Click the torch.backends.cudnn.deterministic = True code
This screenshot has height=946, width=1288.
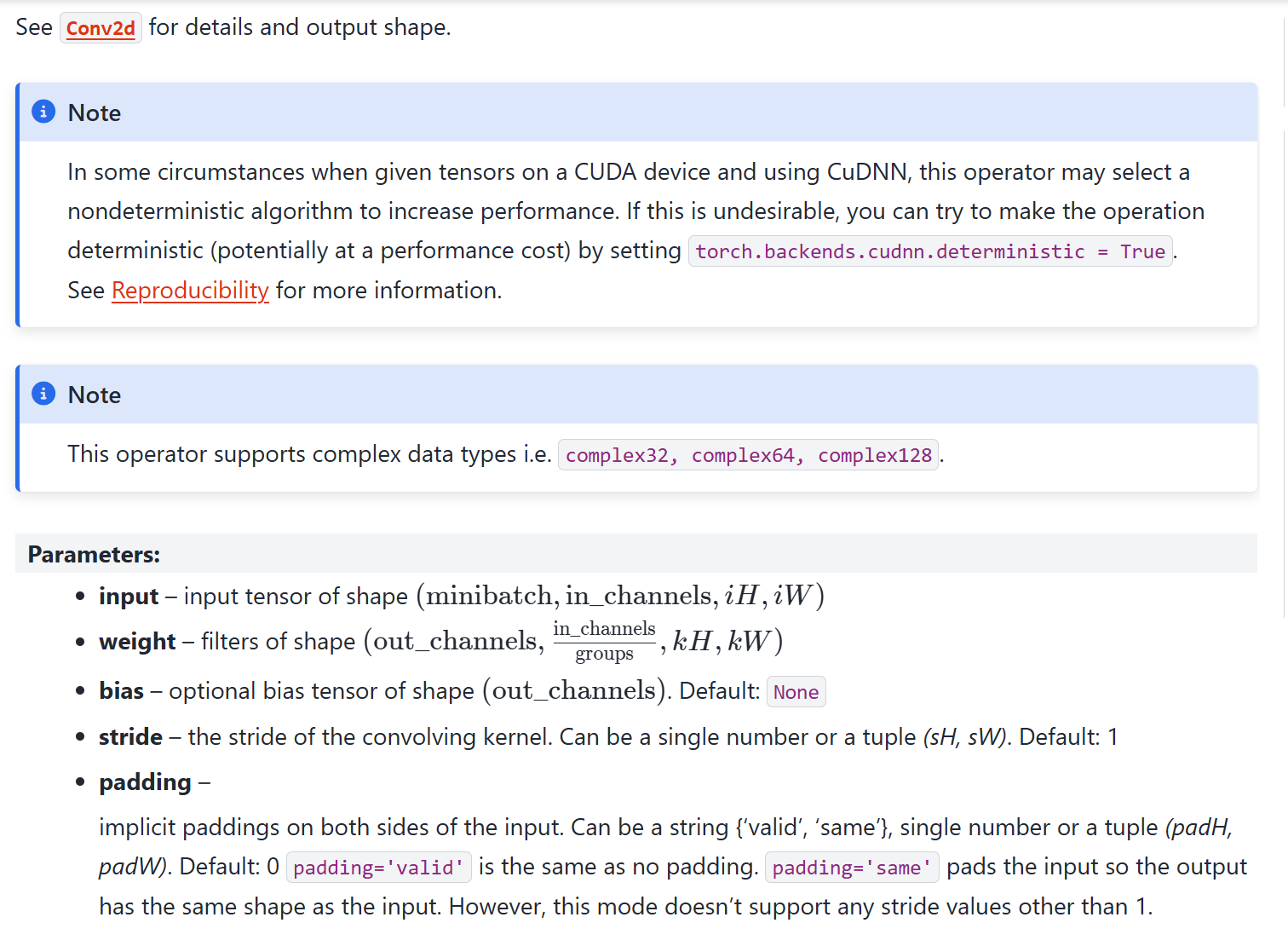click(929, 251)
